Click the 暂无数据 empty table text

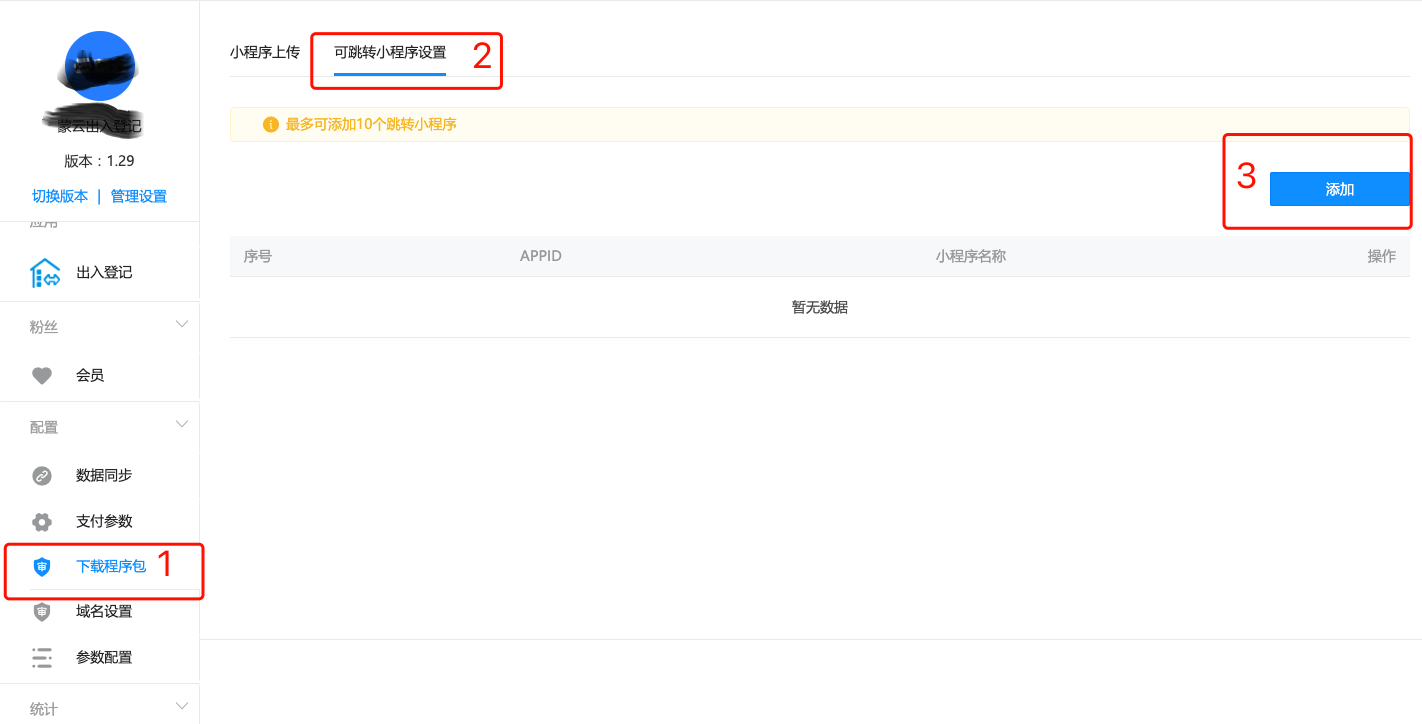pyautogui.click(x=820, y=308)
